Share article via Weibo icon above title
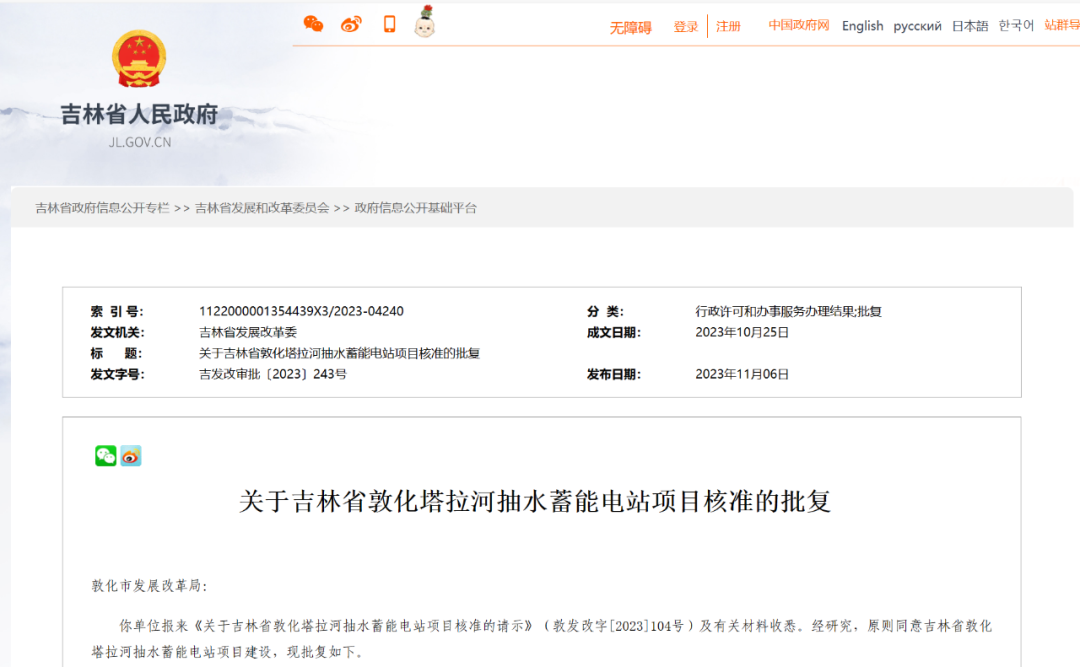Image resolution: width=1080 pixels, height=667 pixels. (131, 456)
